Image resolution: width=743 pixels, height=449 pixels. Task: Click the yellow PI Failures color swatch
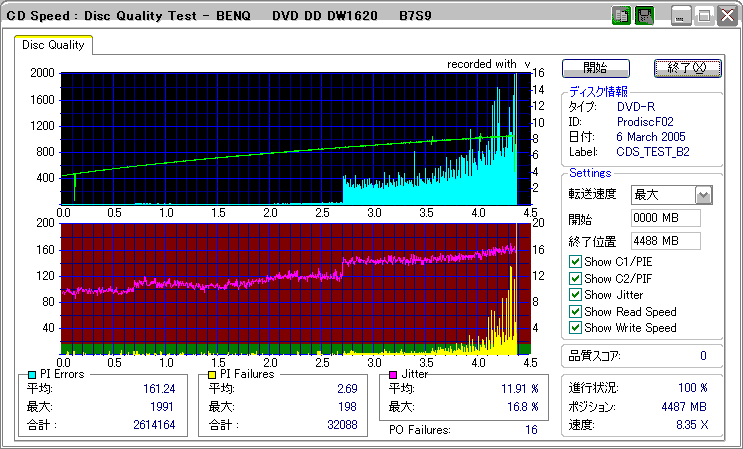[x=213, y=375]
